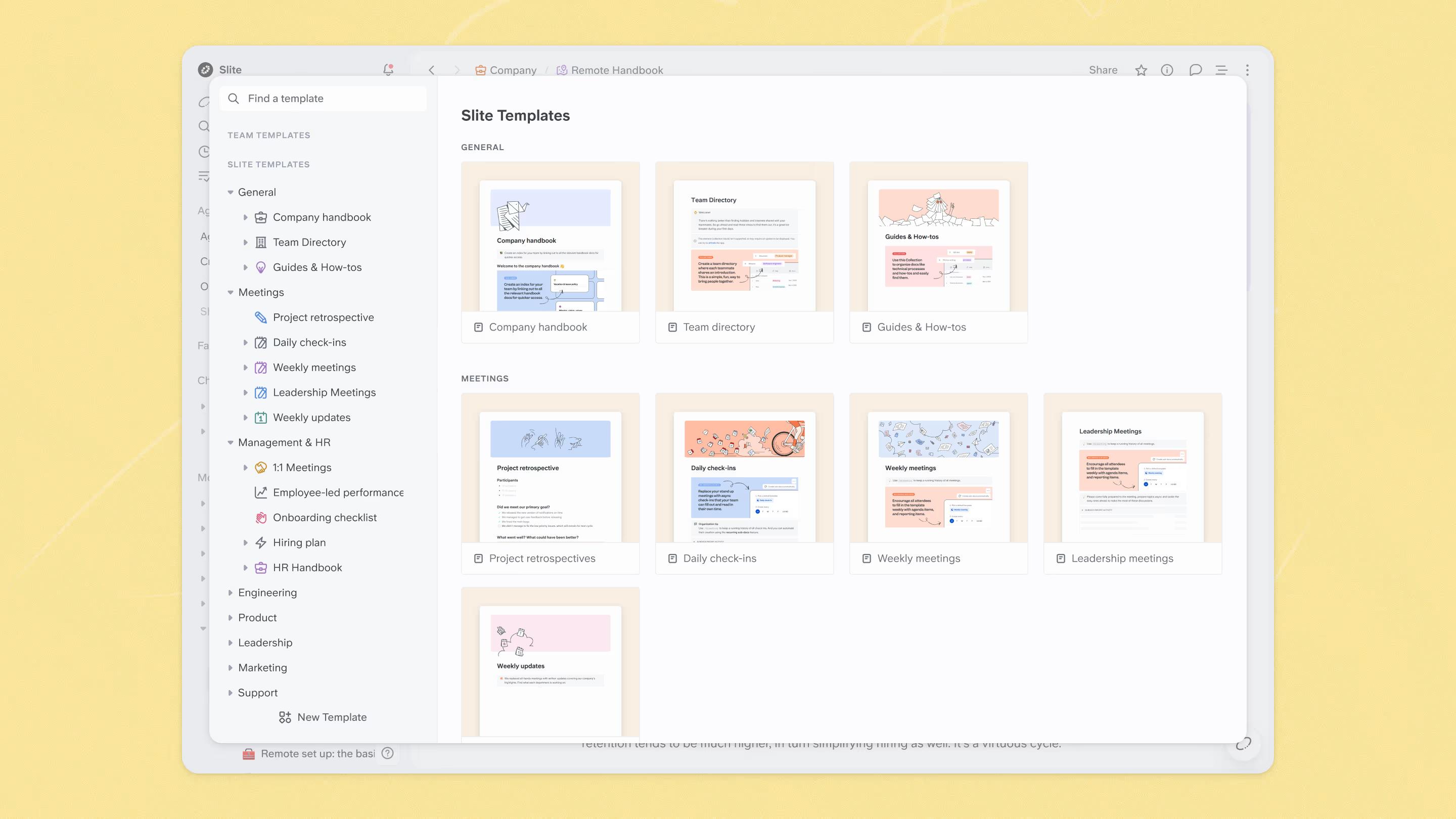Star this doc as favorite
The width and height of the screenshot is (1456, 819).
[x=1141, y=70]
